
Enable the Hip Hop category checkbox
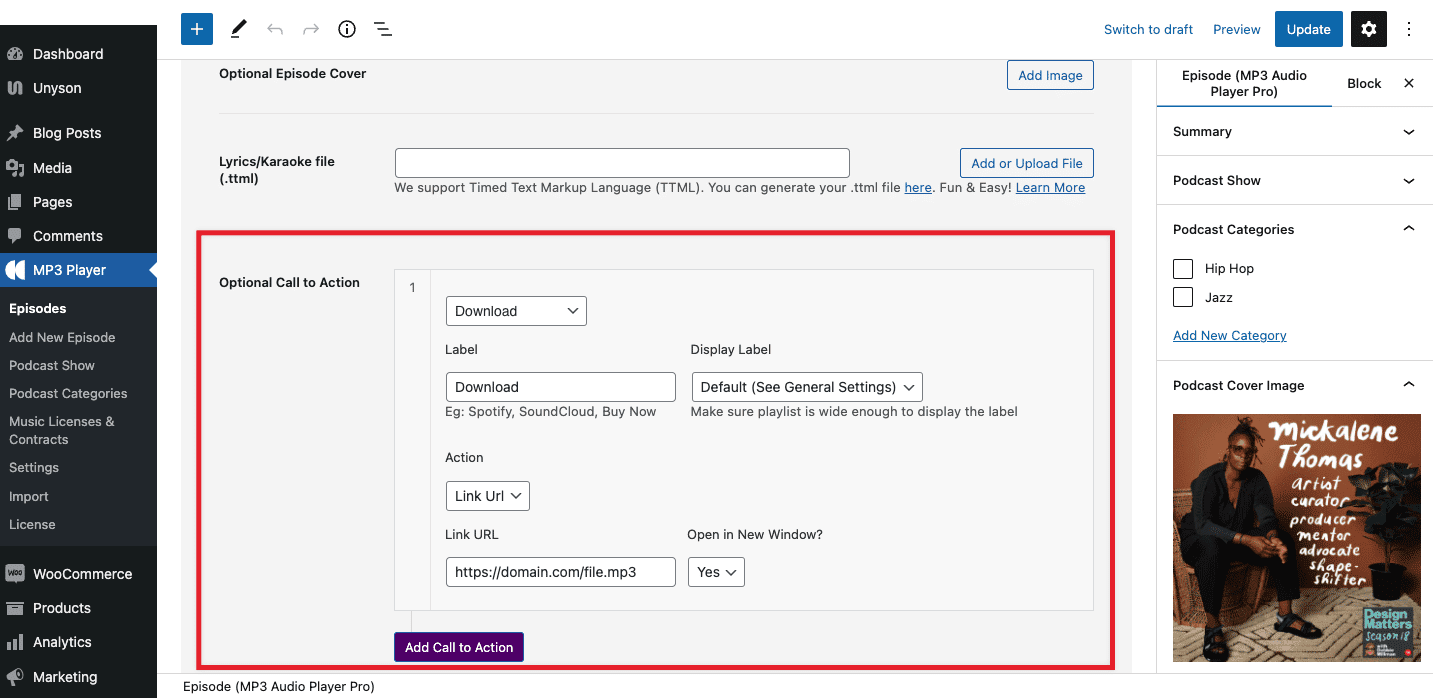(1183, 268)
